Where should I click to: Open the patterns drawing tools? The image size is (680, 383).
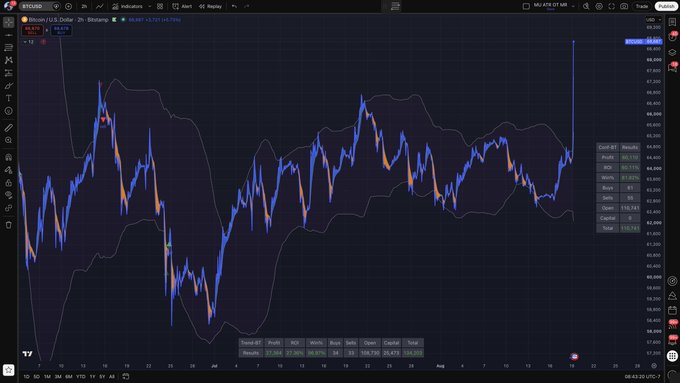click(9, 60)
